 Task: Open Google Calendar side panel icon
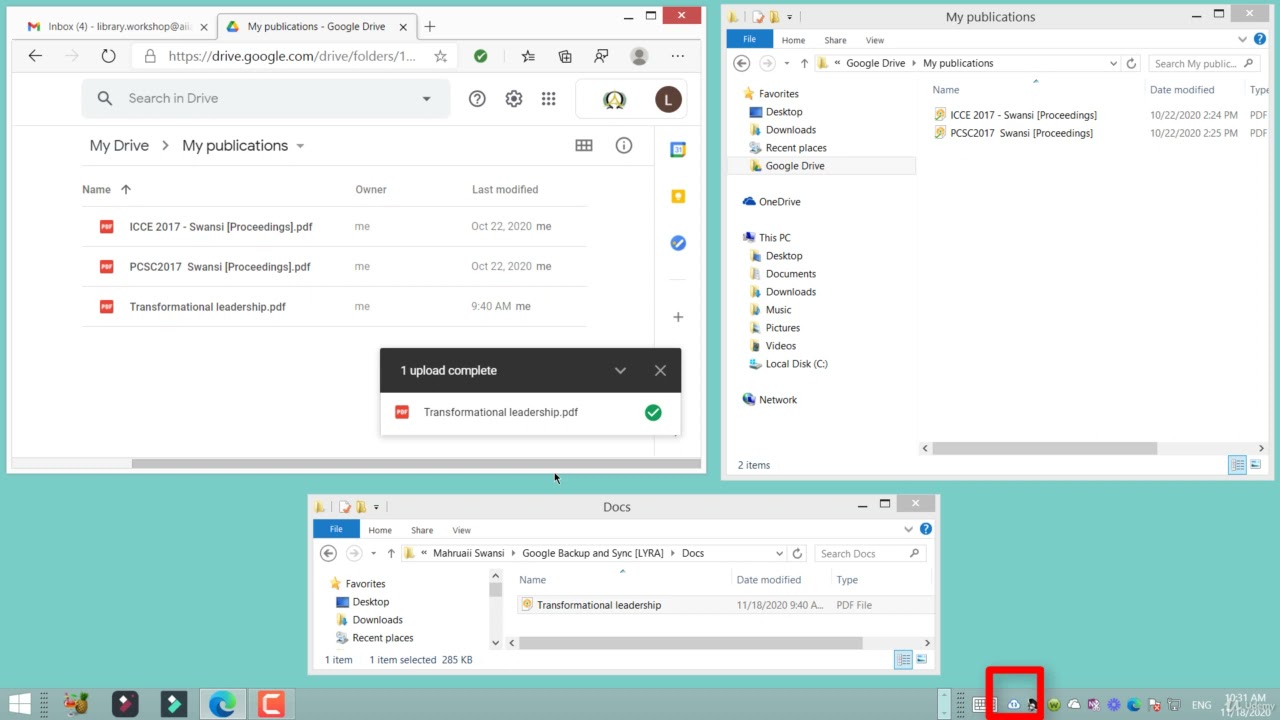678,149
